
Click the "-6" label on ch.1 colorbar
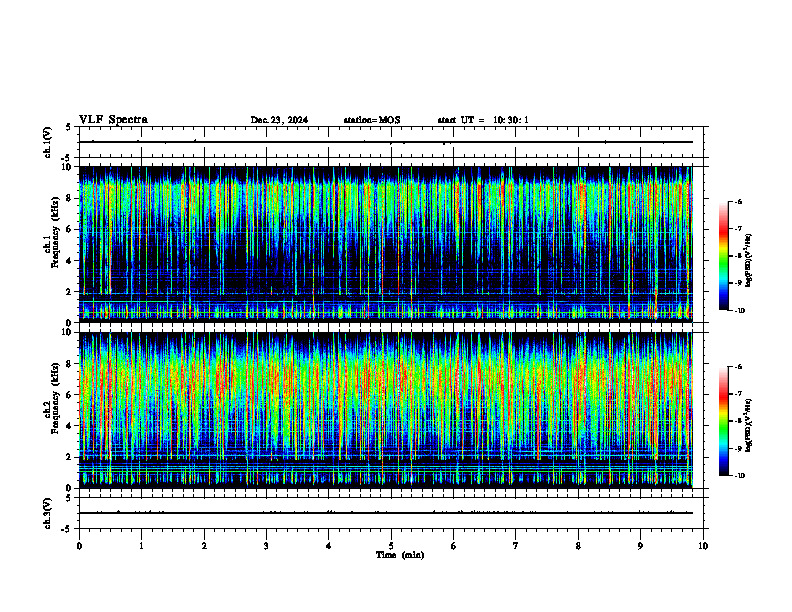738,201
